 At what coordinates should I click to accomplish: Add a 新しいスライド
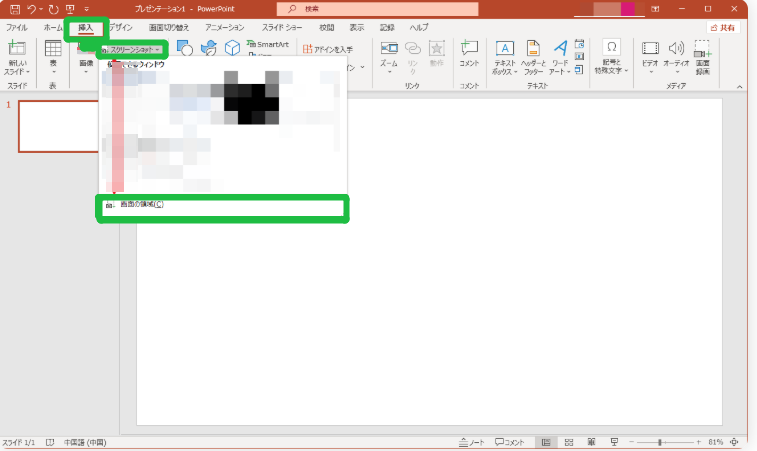point(17,58)
